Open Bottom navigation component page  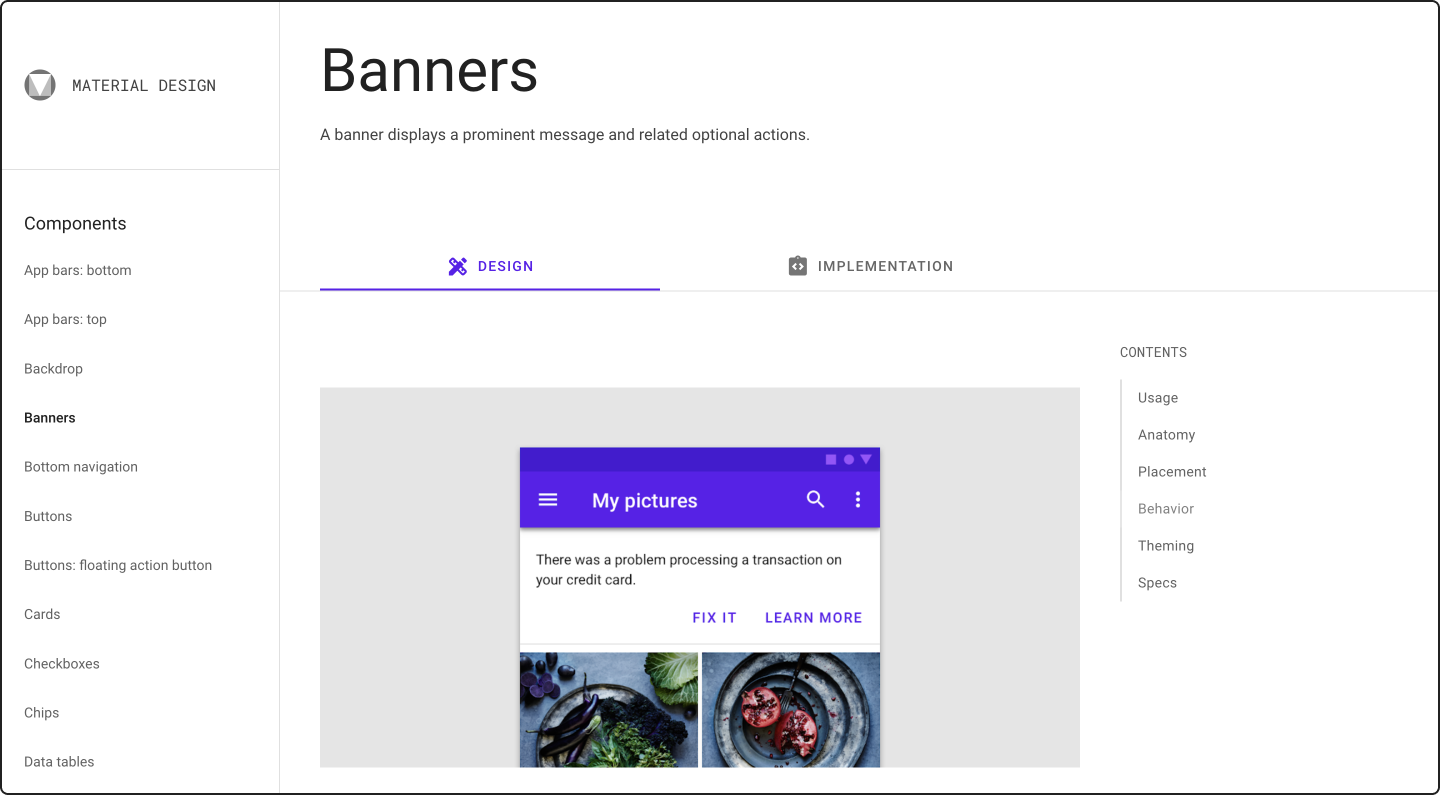(x=81, y=467)
